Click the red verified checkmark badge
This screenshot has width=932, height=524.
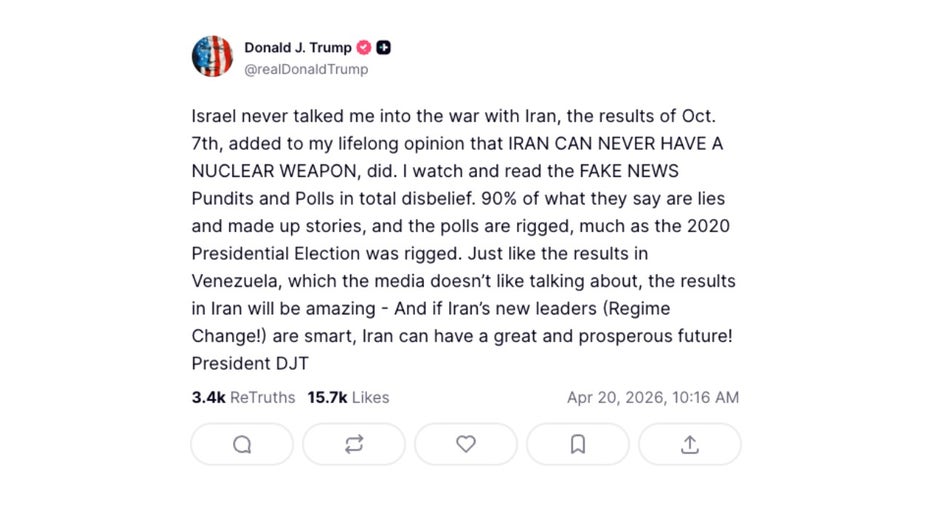pyautogui.click(x=365, y=47)
